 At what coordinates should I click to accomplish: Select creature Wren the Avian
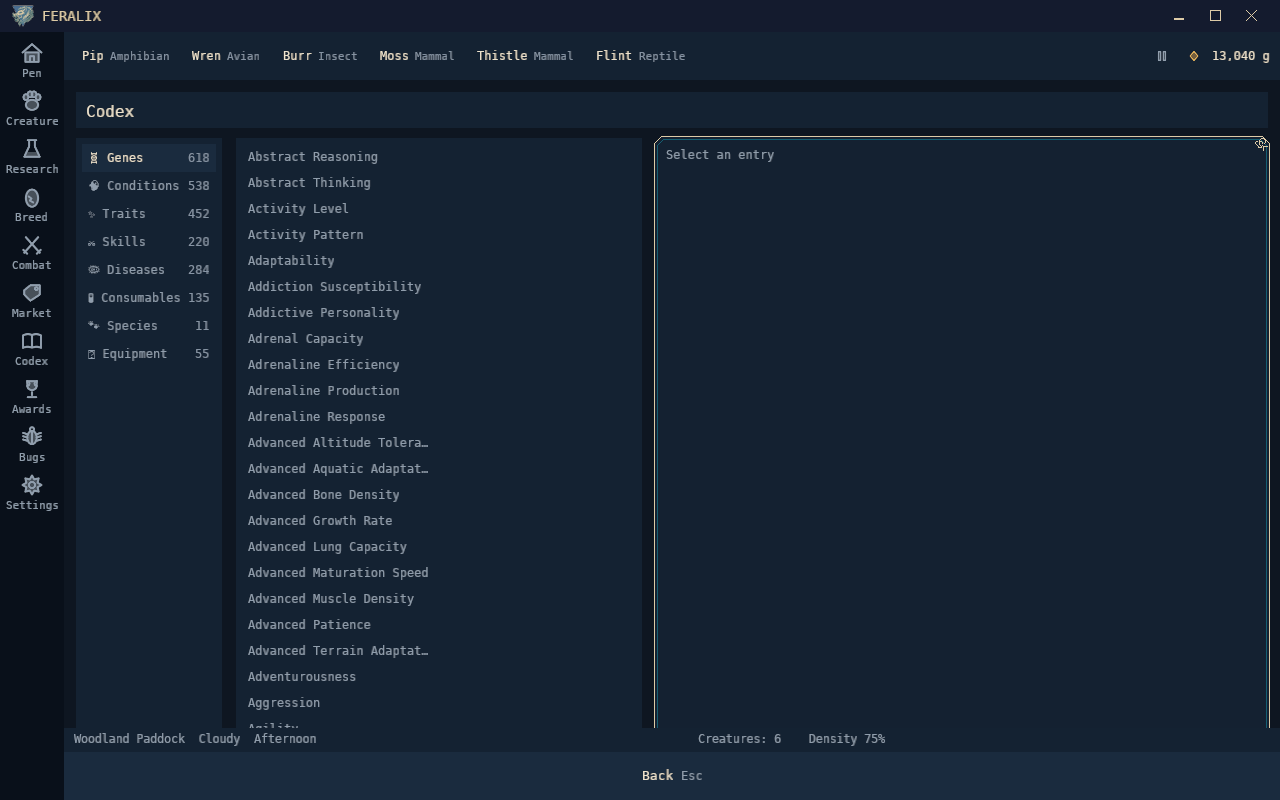226,56
